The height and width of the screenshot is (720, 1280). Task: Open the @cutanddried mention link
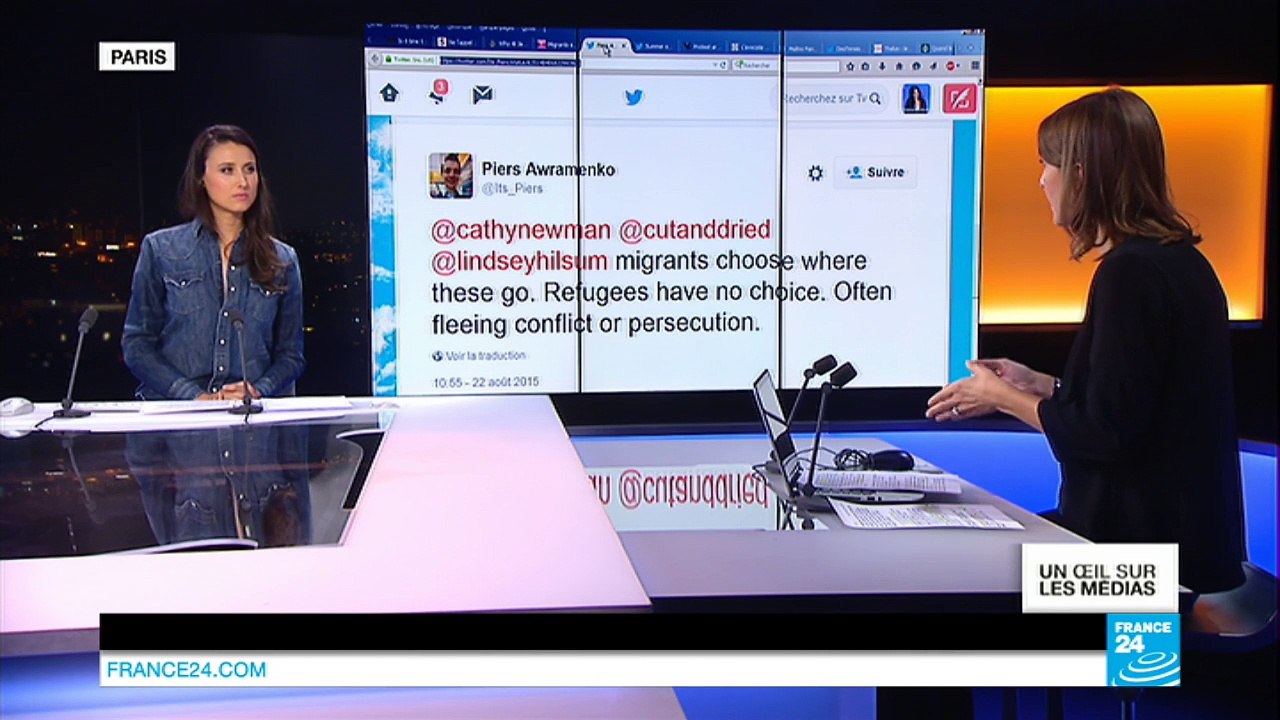tap(695, 230)
